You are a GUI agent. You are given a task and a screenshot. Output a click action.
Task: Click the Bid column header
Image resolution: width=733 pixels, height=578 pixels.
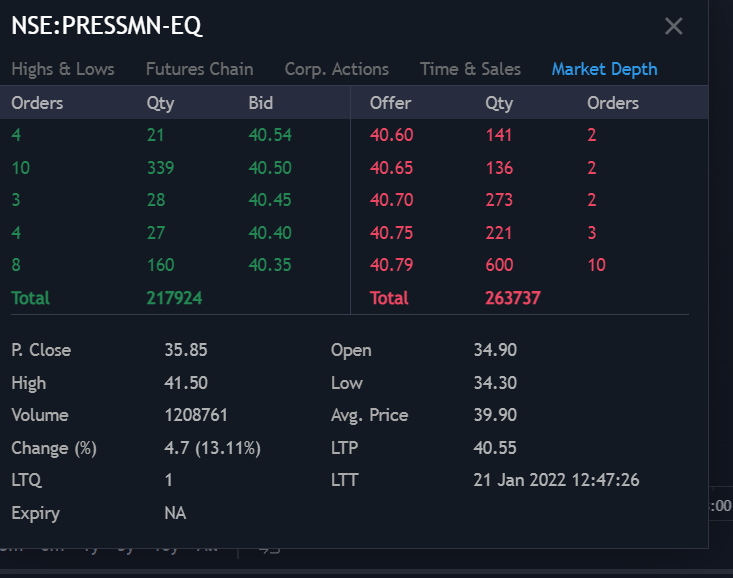pyautogui.click(x=260, y=103)
